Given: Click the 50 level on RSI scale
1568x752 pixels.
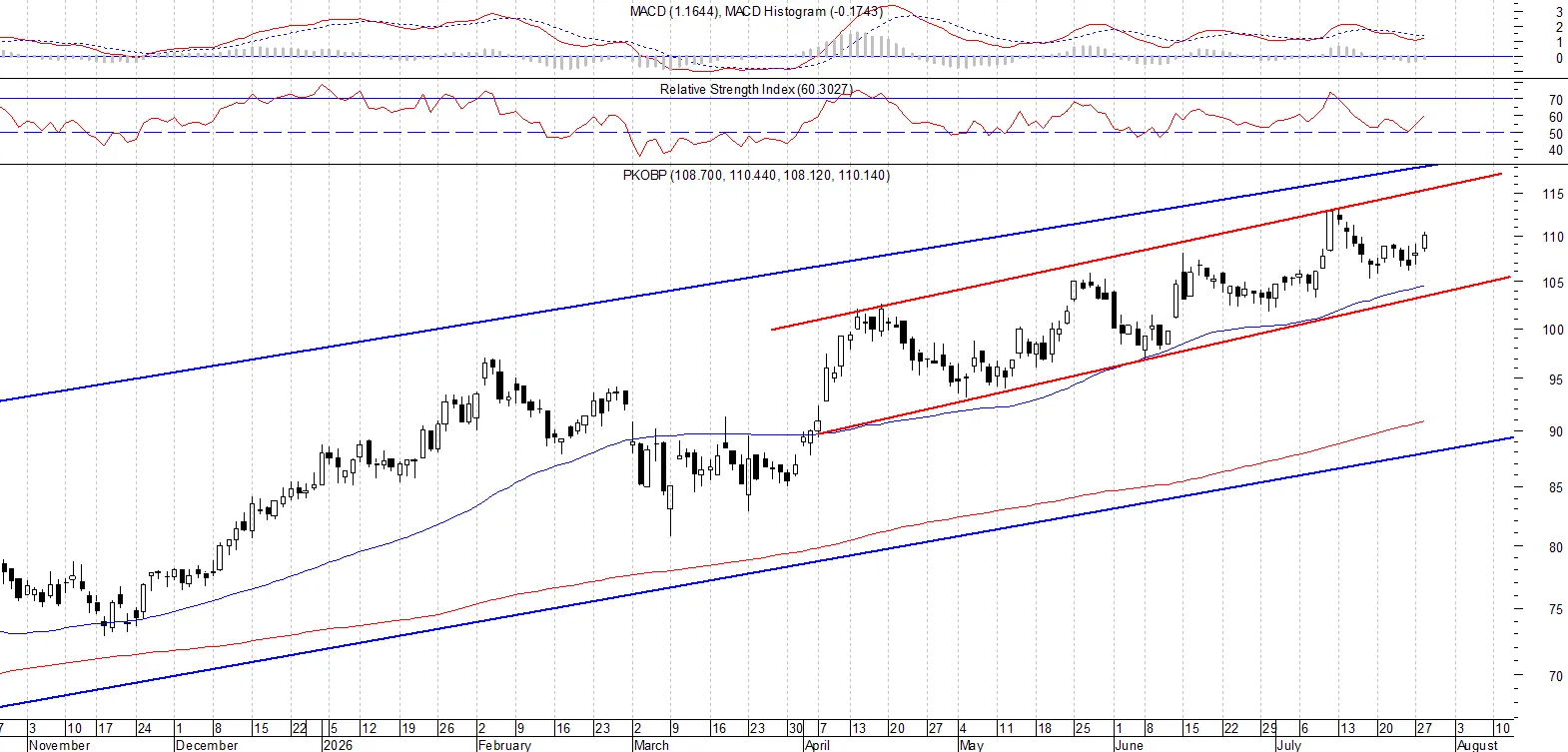Looking at the screenshot, I should 1556,134.
